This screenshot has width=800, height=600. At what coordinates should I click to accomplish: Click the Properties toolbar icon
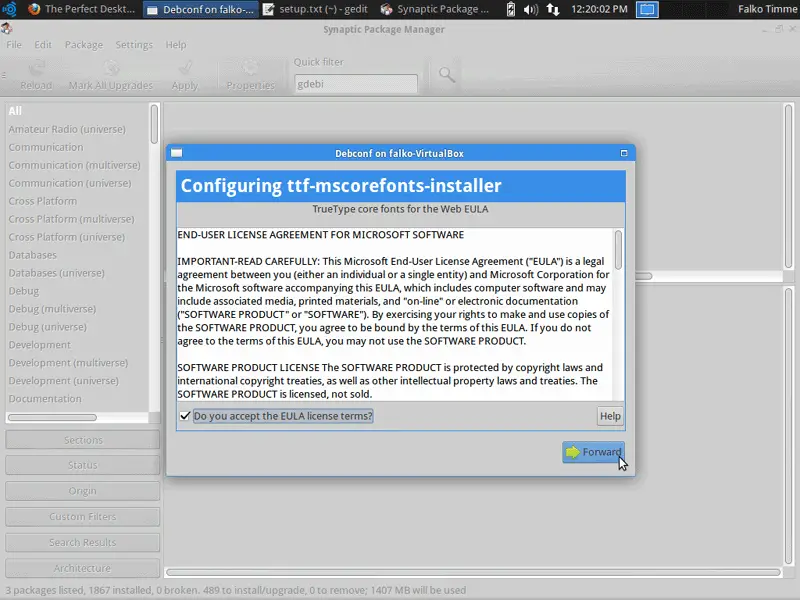250,74
